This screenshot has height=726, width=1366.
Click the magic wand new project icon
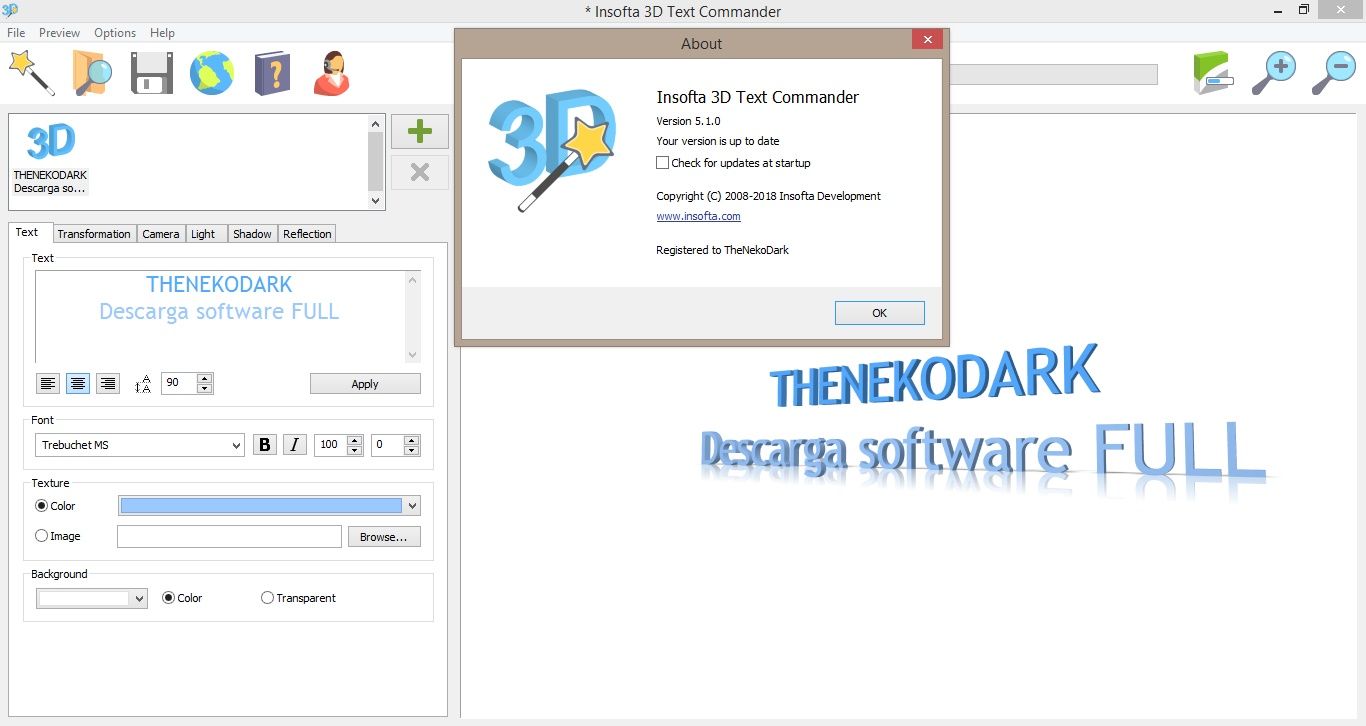pos(31,73)
